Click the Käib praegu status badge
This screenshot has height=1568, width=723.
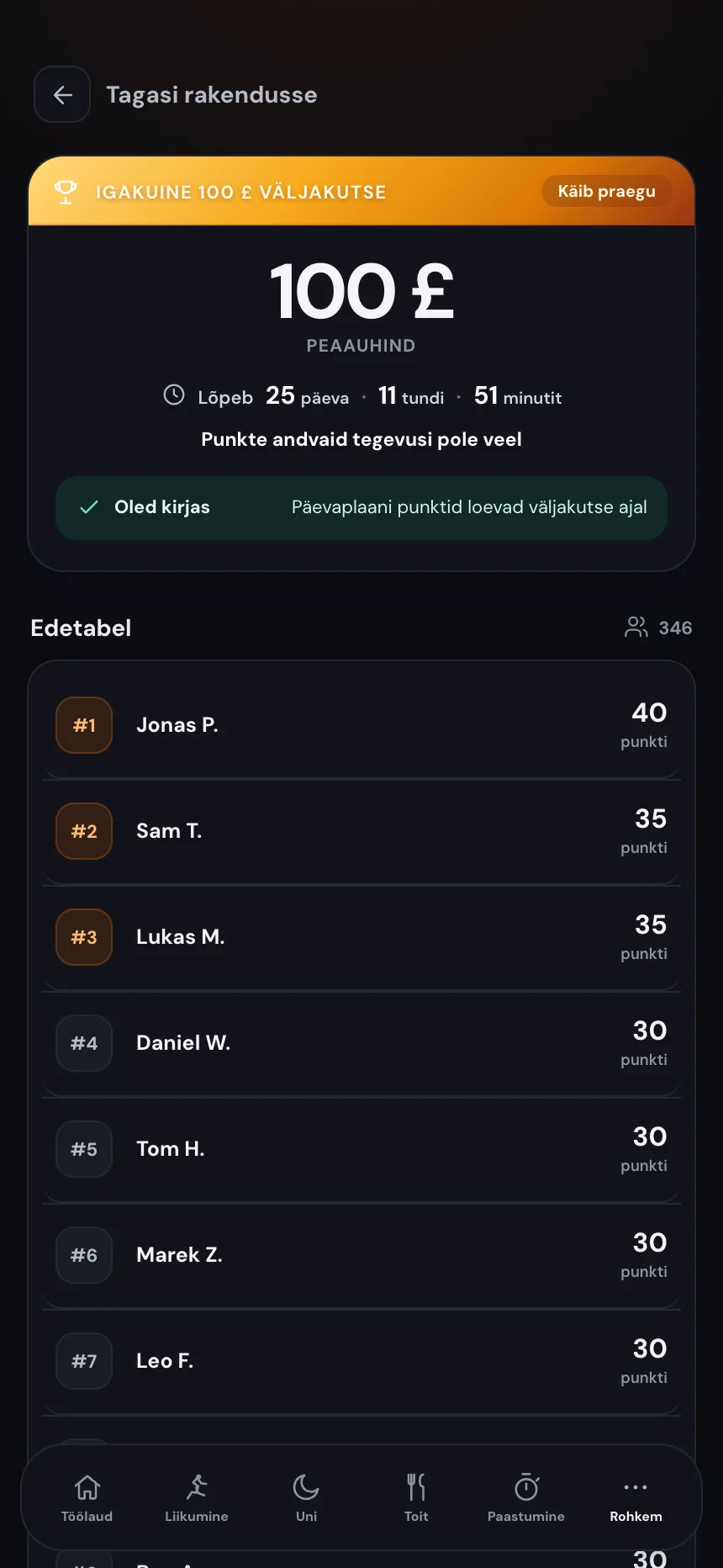pos(606,191)
